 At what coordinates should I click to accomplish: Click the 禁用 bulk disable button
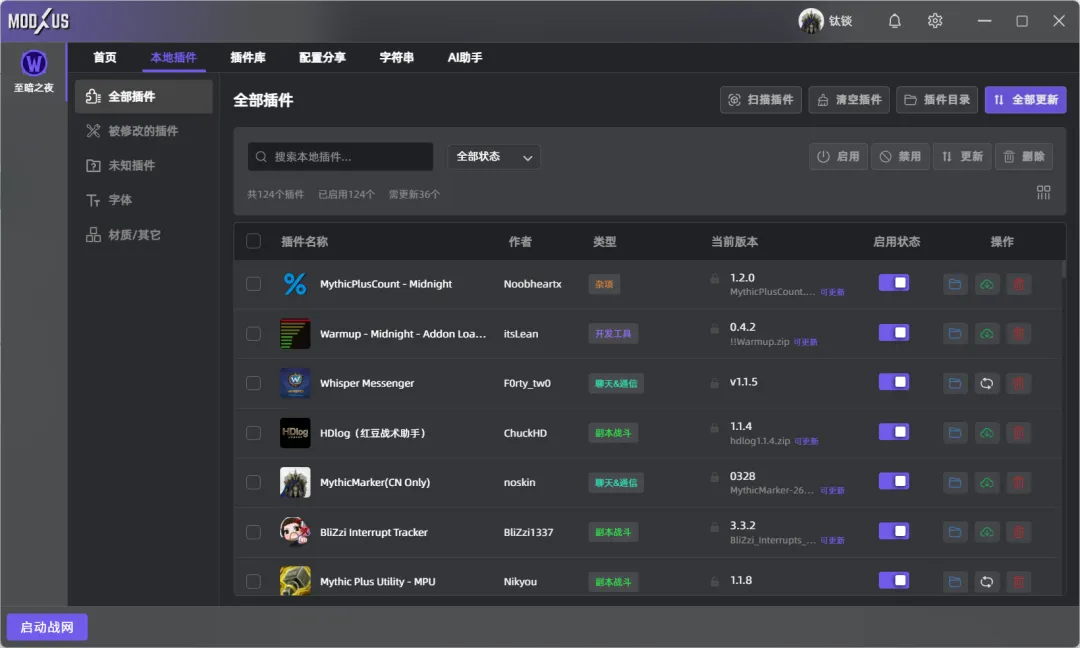tap(900, 156)
